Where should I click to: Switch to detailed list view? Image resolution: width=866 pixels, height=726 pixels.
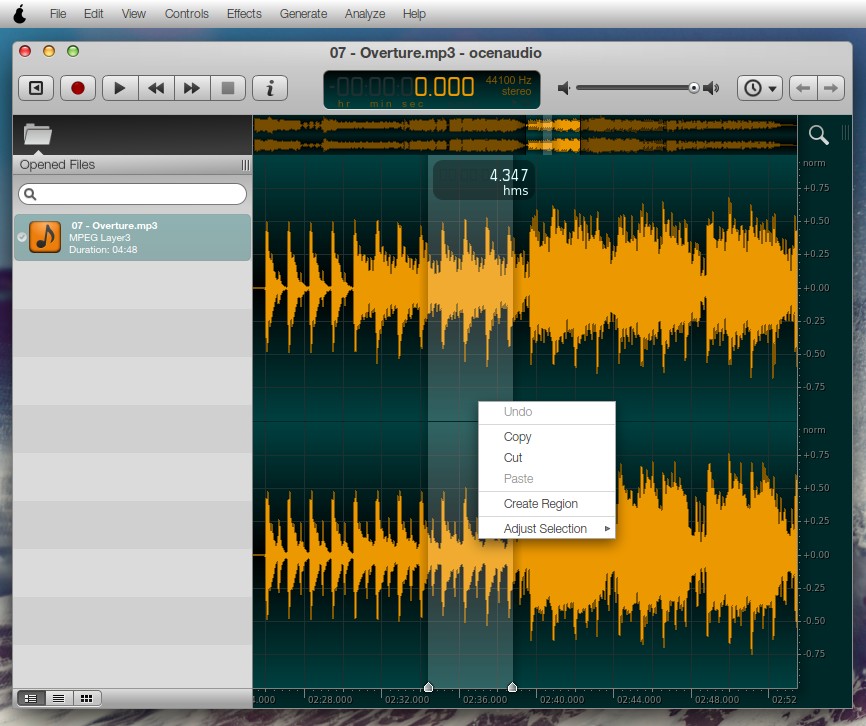(31, 698)
